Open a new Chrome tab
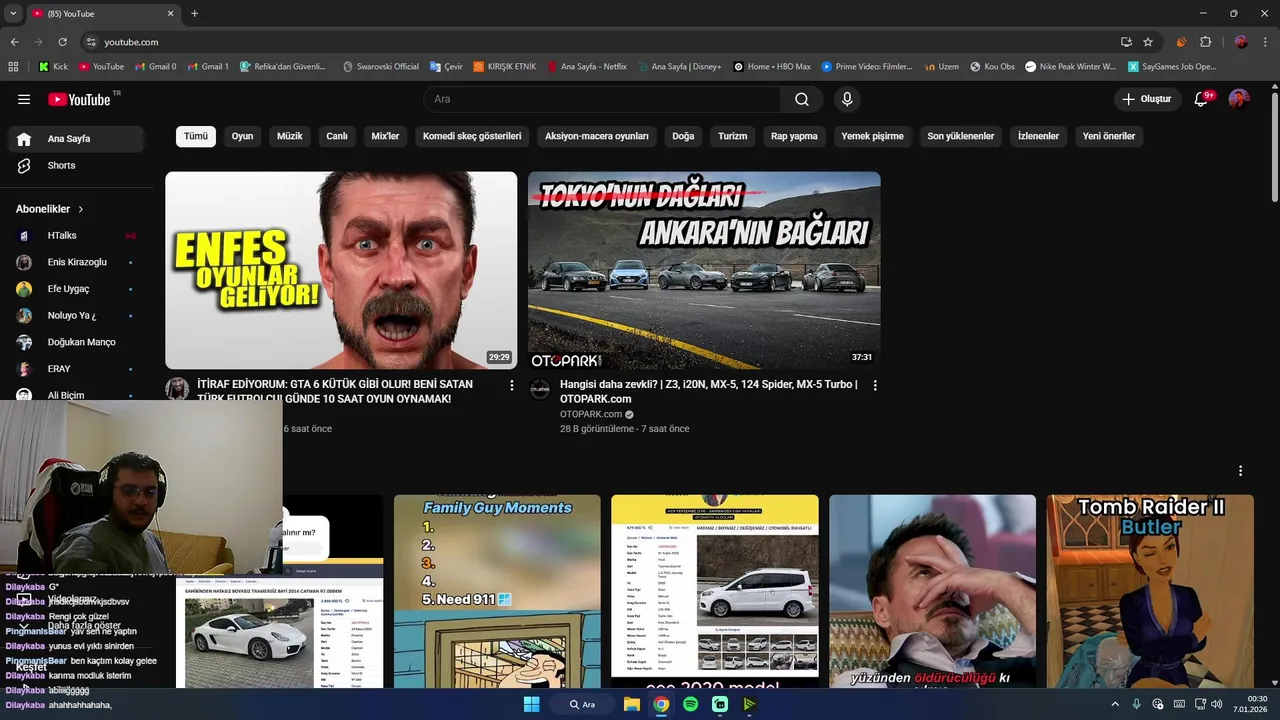Viewport: 1280px width, 720px height. click(194, 13)
